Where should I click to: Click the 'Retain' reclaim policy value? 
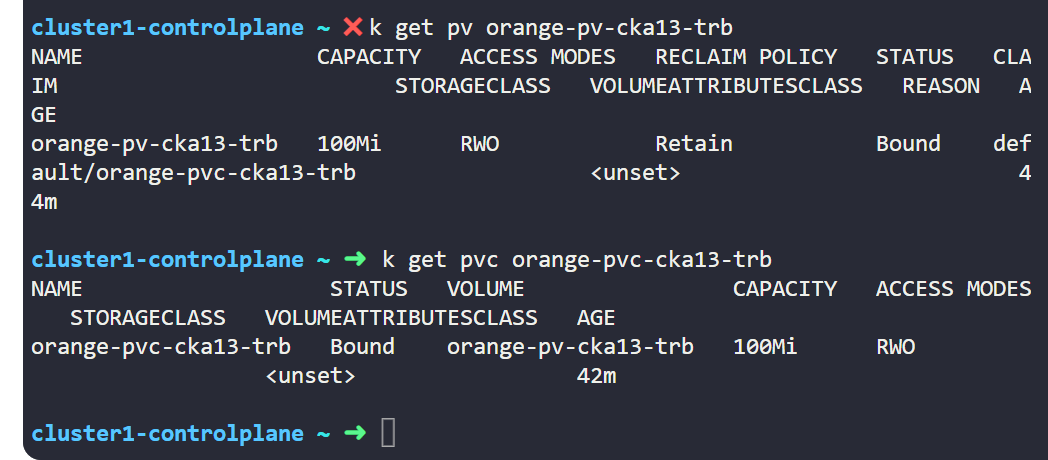click(x=694, y=144)
